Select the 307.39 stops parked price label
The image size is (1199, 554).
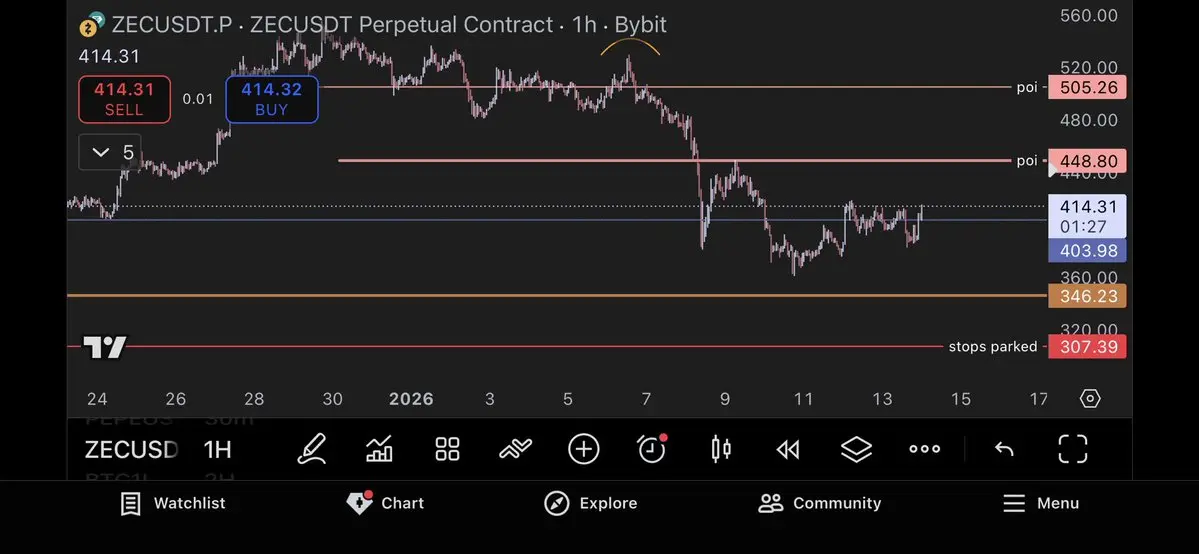(1086, 347)
